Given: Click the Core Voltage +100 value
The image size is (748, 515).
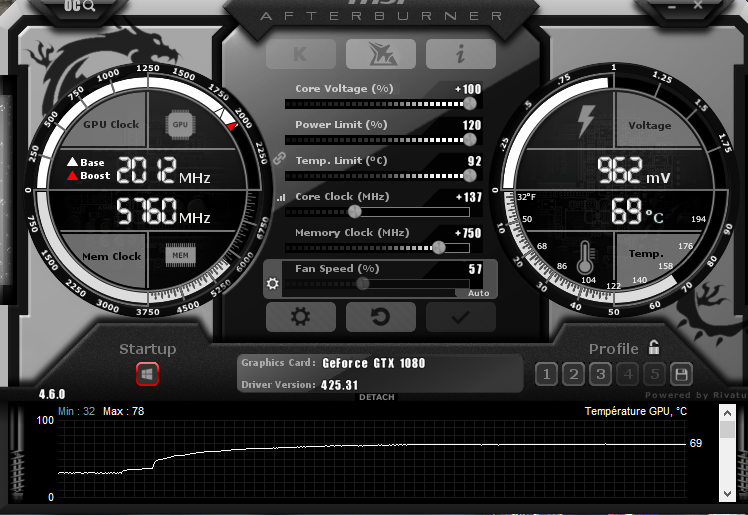Looking at the screenshot, I should click(468, 89).
